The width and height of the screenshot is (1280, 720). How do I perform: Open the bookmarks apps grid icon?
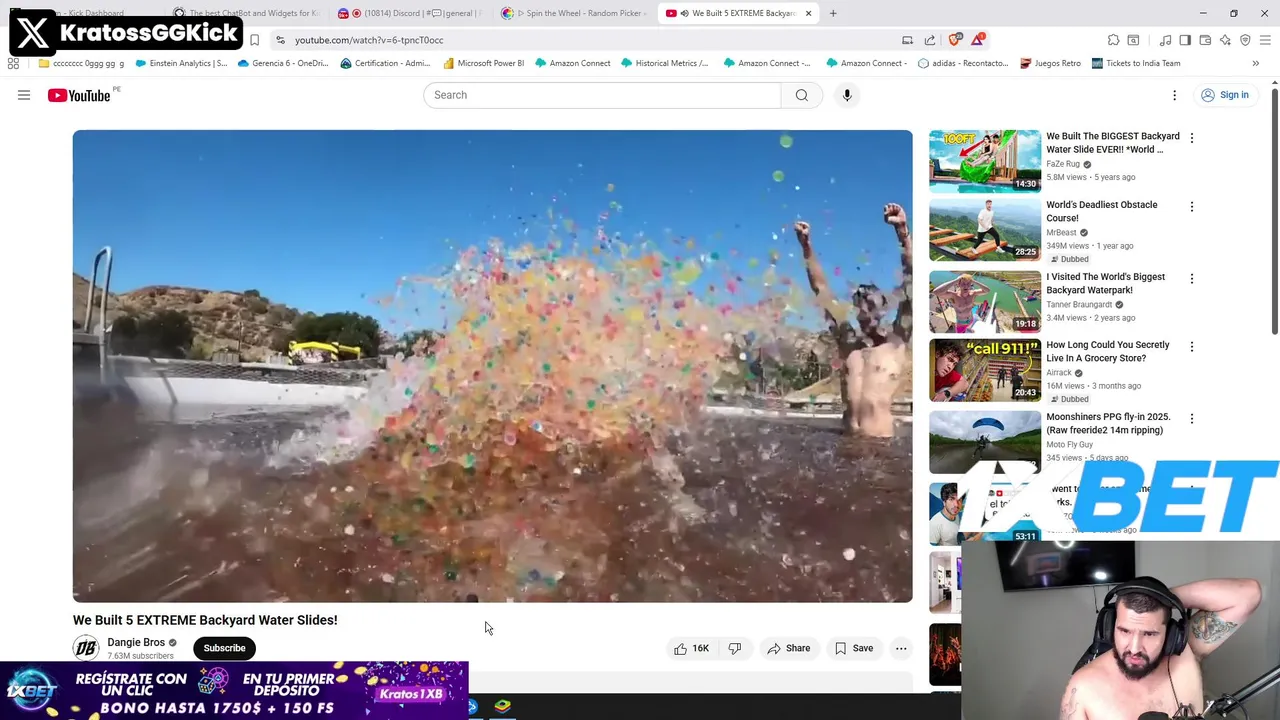[13, 63]
